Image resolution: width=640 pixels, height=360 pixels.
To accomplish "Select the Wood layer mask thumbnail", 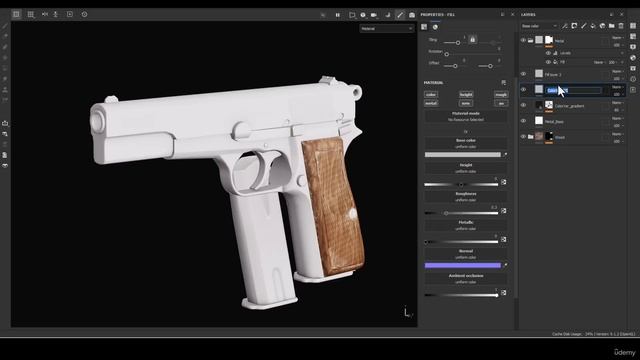I will [x=549, y=136].
